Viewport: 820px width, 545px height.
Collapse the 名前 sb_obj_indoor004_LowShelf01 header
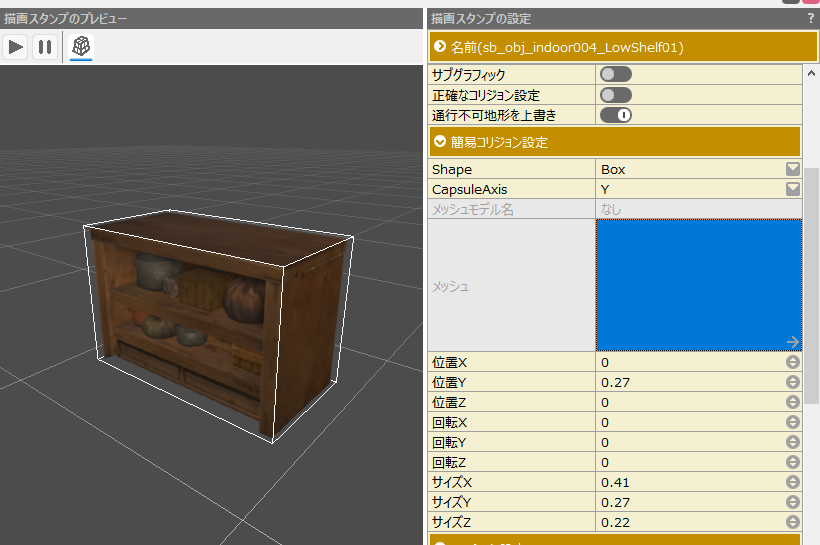(440, 47)
